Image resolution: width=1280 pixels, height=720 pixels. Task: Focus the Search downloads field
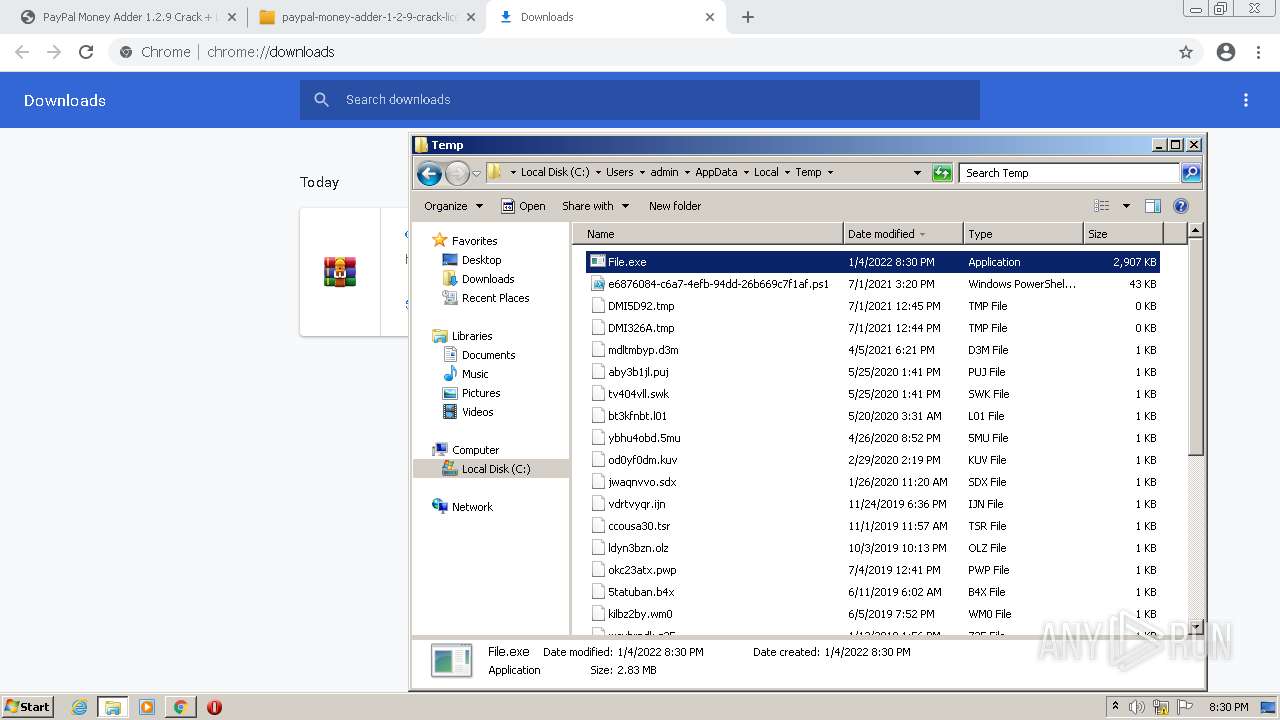[640, 100]
